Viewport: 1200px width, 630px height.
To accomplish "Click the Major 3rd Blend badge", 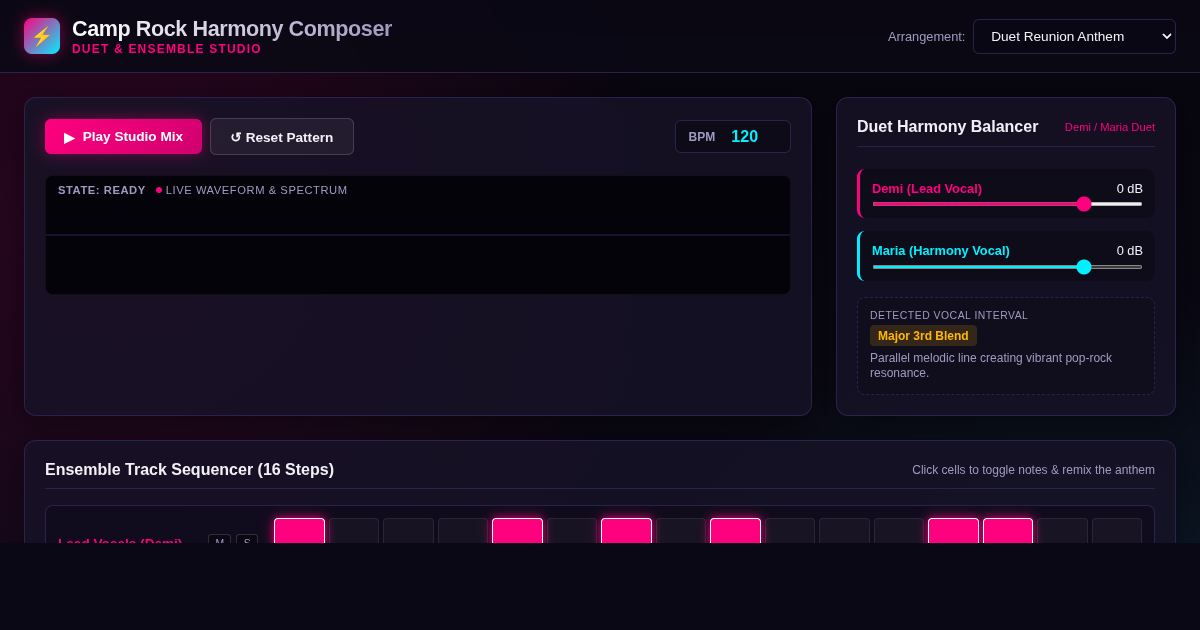I will [923, 336].
